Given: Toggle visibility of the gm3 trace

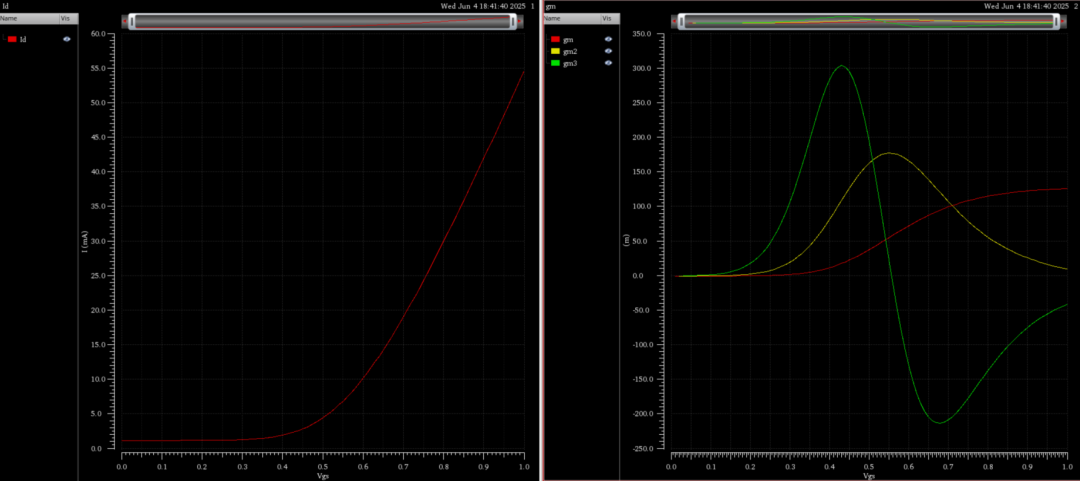Looking at the screenshot, I should 608,63.
